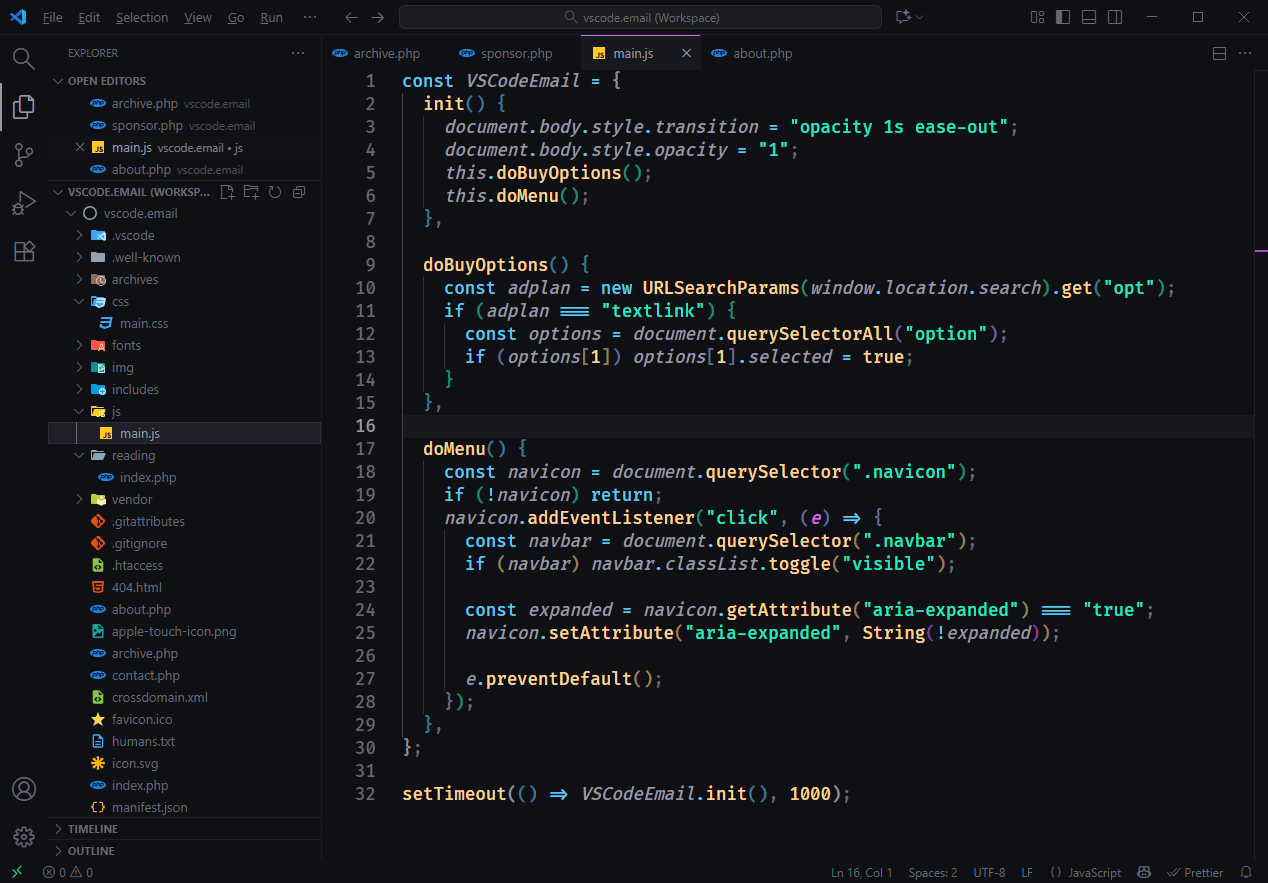Split the editor using the split icon

pos(1218,52)
